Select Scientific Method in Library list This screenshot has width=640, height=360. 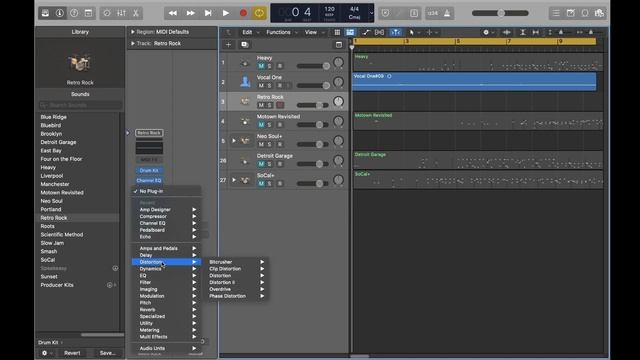coord(62,234)
